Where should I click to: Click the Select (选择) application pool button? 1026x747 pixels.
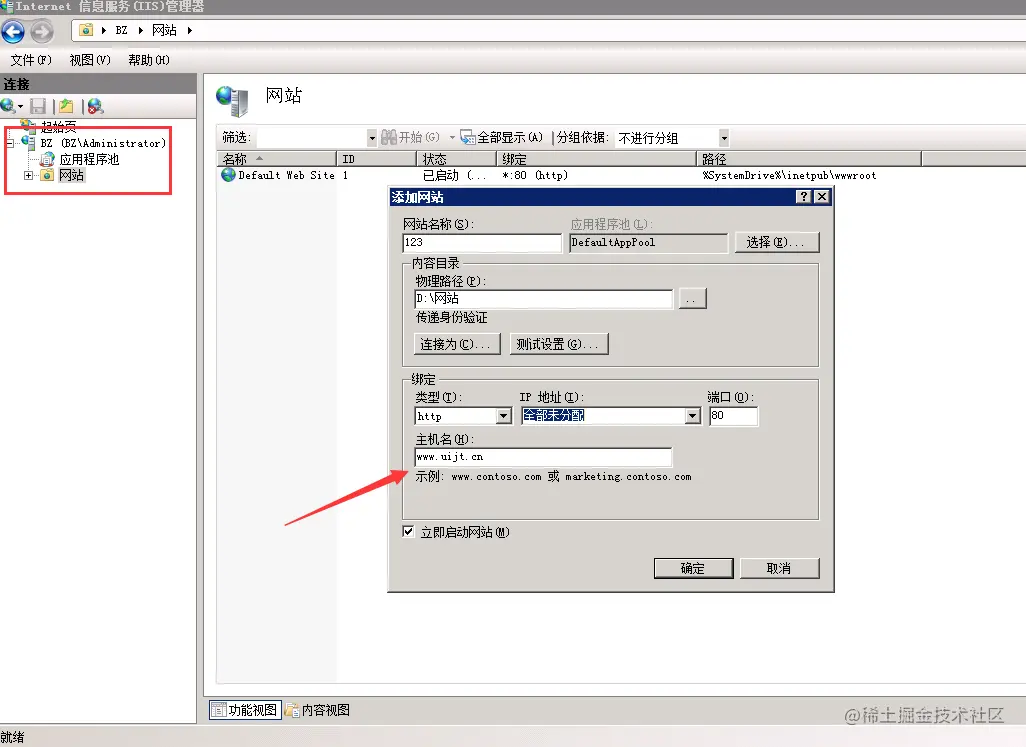pos(777,242)
